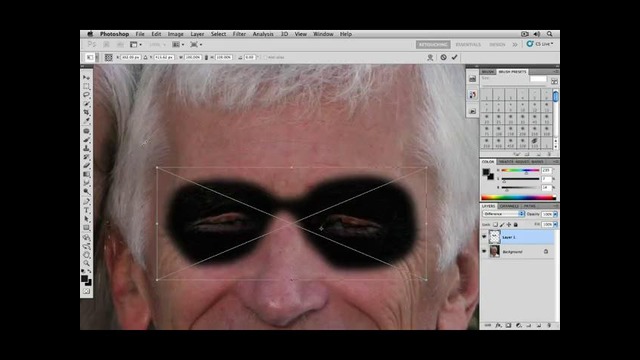Select the Eraser tool
640x360 pixels.
(x=86, y=165)
